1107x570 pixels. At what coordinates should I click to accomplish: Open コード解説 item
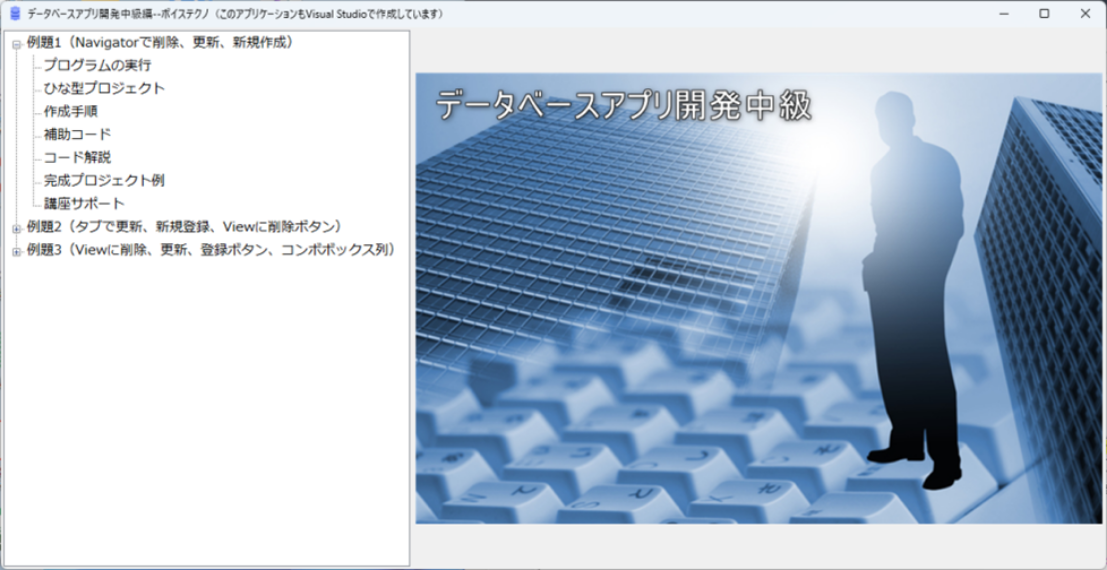coord(77,158)
